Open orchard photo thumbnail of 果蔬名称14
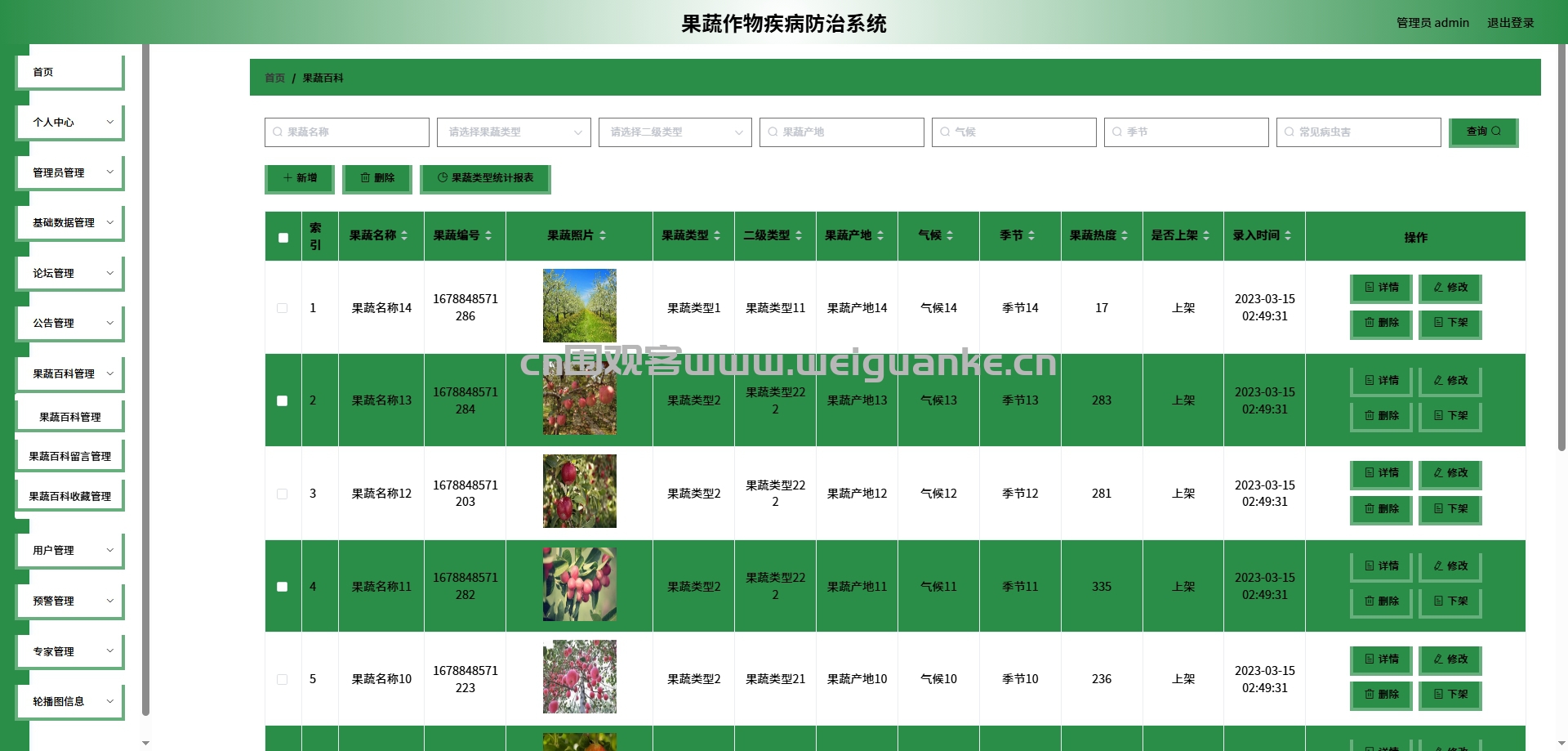This screenshot has height=751, width=1568. click(580, 306)
